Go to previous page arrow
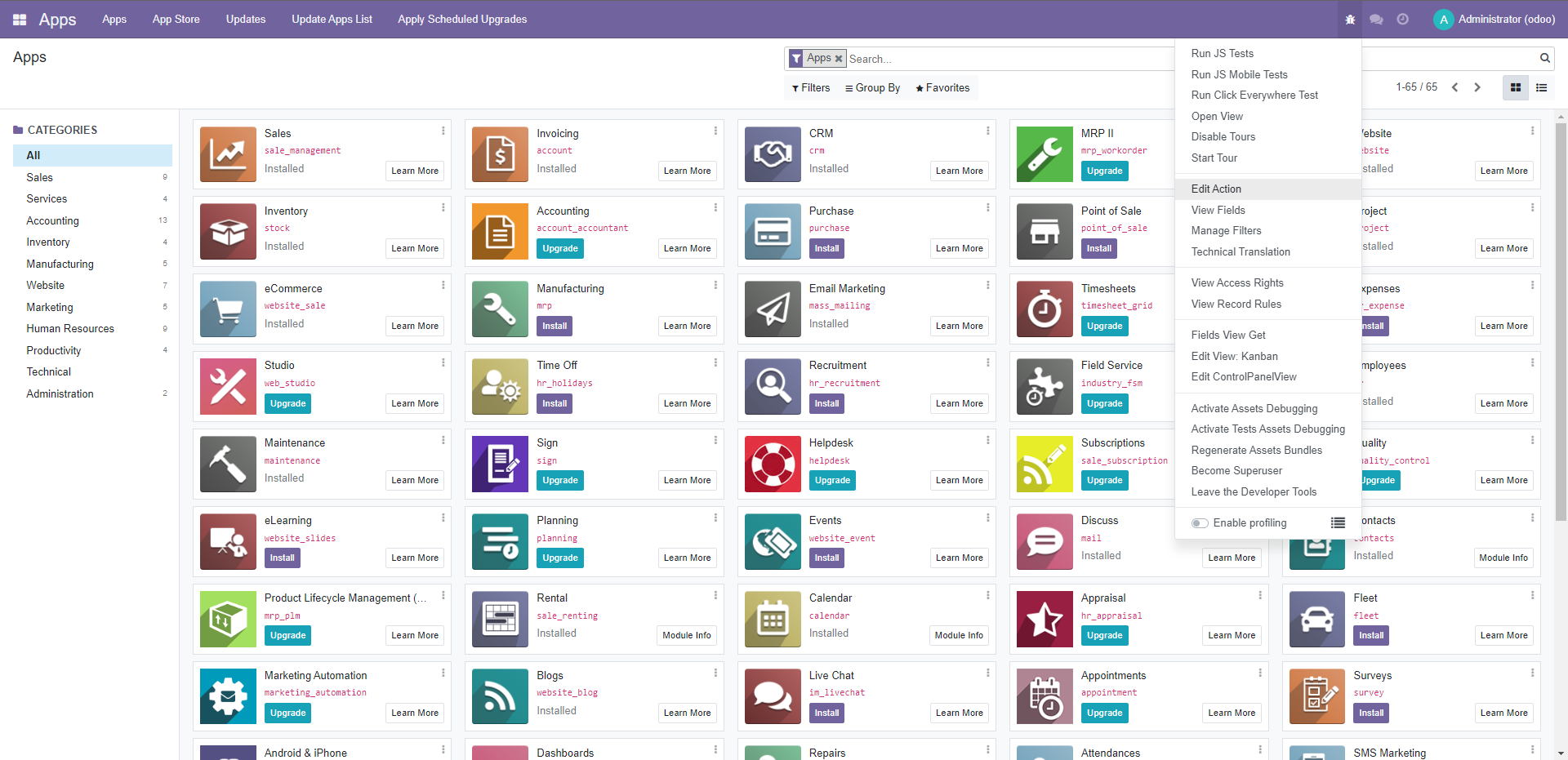The width and height of the screenshot is (1568, 760). tap(1454, 87)
